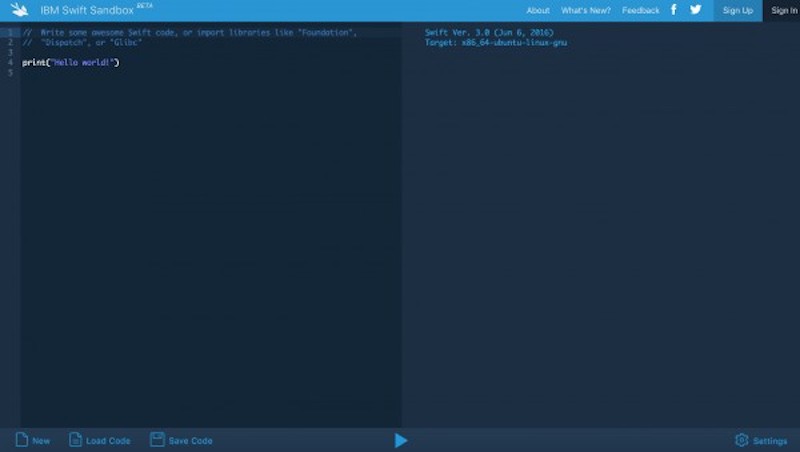Image resolution: width=800 pixels, height=452 pixels.
Task: Open the Twitter bird icon
Action: coord(695,10)
